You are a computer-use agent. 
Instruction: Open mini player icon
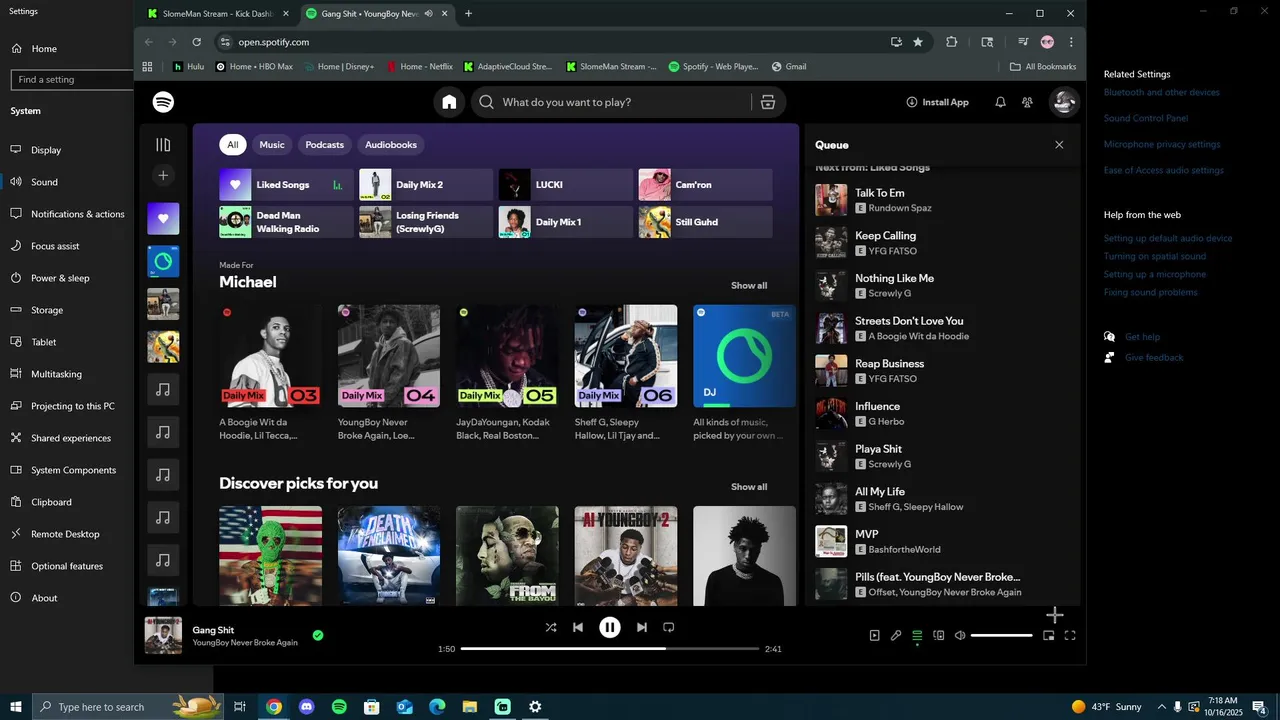pos(1048,635)
